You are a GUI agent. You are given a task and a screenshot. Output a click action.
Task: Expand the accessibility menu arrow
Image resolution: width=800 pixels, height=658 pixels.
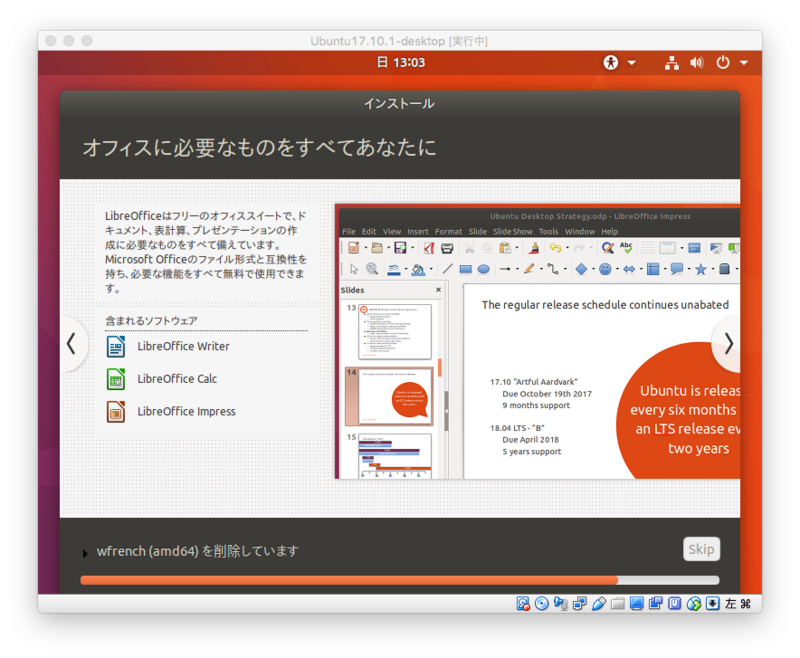(632, 63)
